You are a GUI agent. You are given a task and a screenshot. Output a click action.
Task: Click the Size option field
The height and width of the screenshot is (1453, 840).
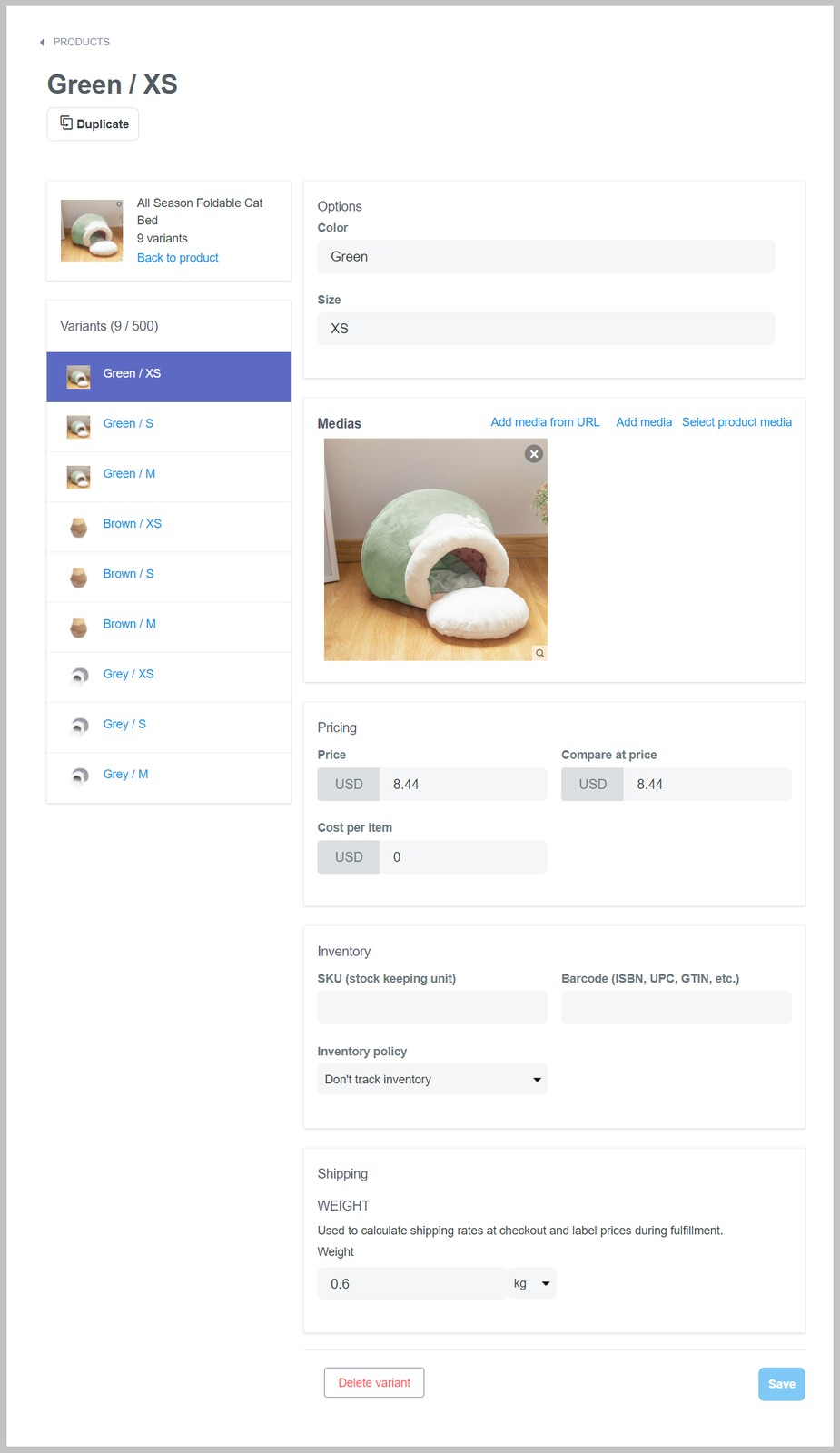546,329
